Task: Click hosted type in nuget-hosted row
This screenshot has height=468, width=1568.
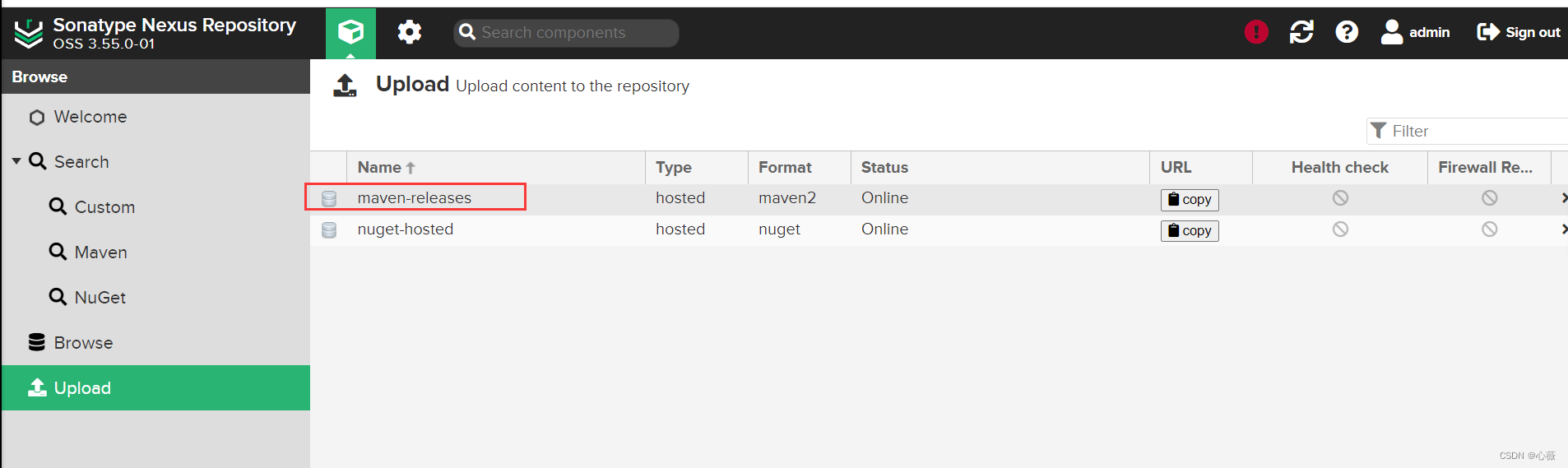Action: (680, 229)
